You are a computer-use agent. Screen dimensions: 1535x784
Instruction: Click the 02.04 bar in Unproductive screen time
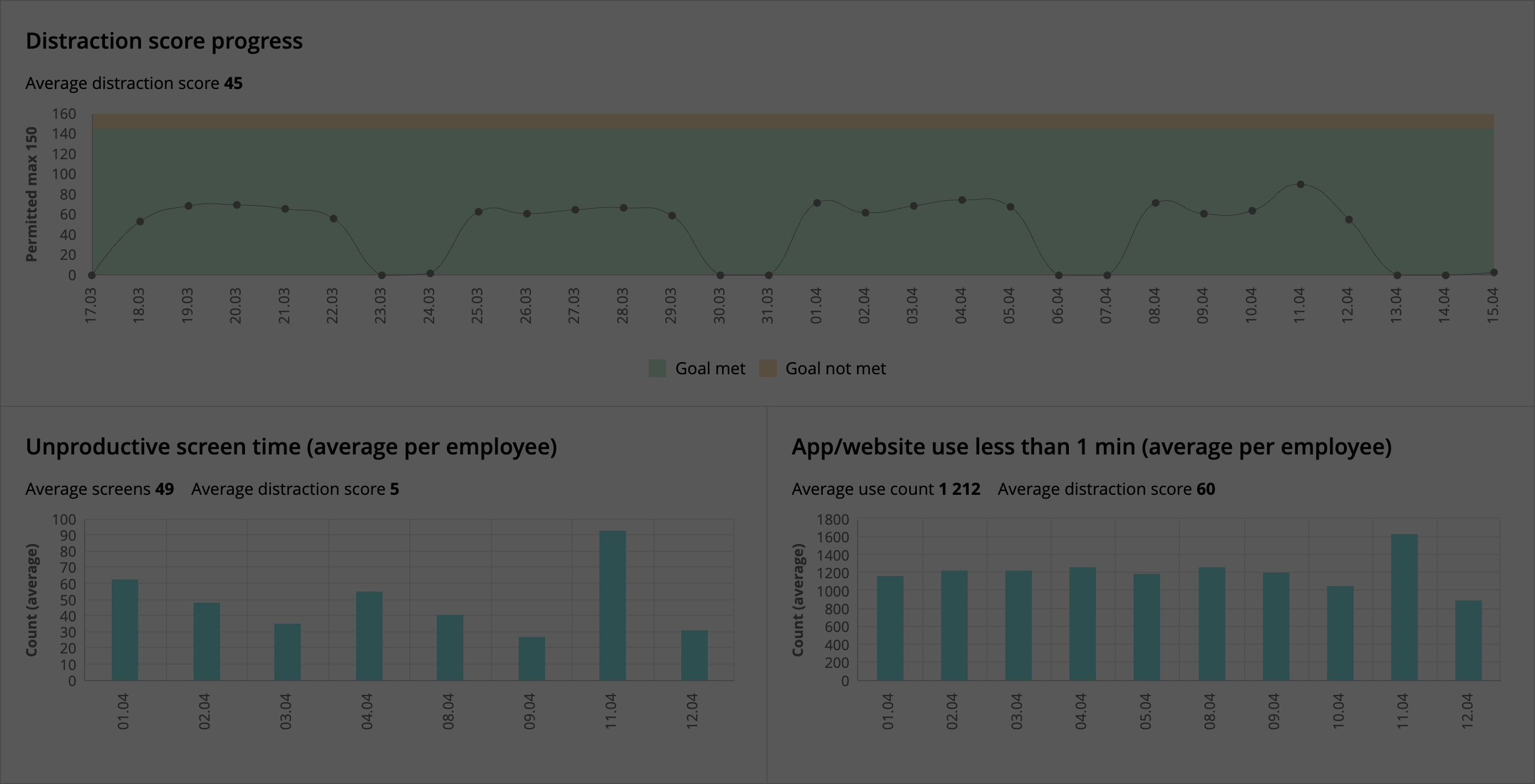207,641
